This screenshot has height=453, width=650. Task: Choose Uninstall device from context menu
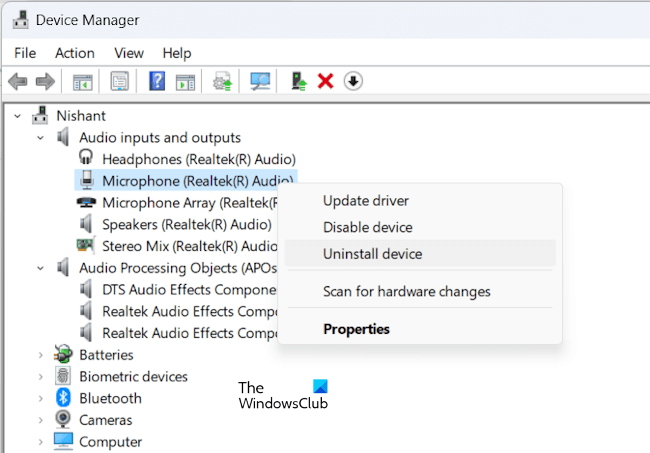click(x=372, y=254)
